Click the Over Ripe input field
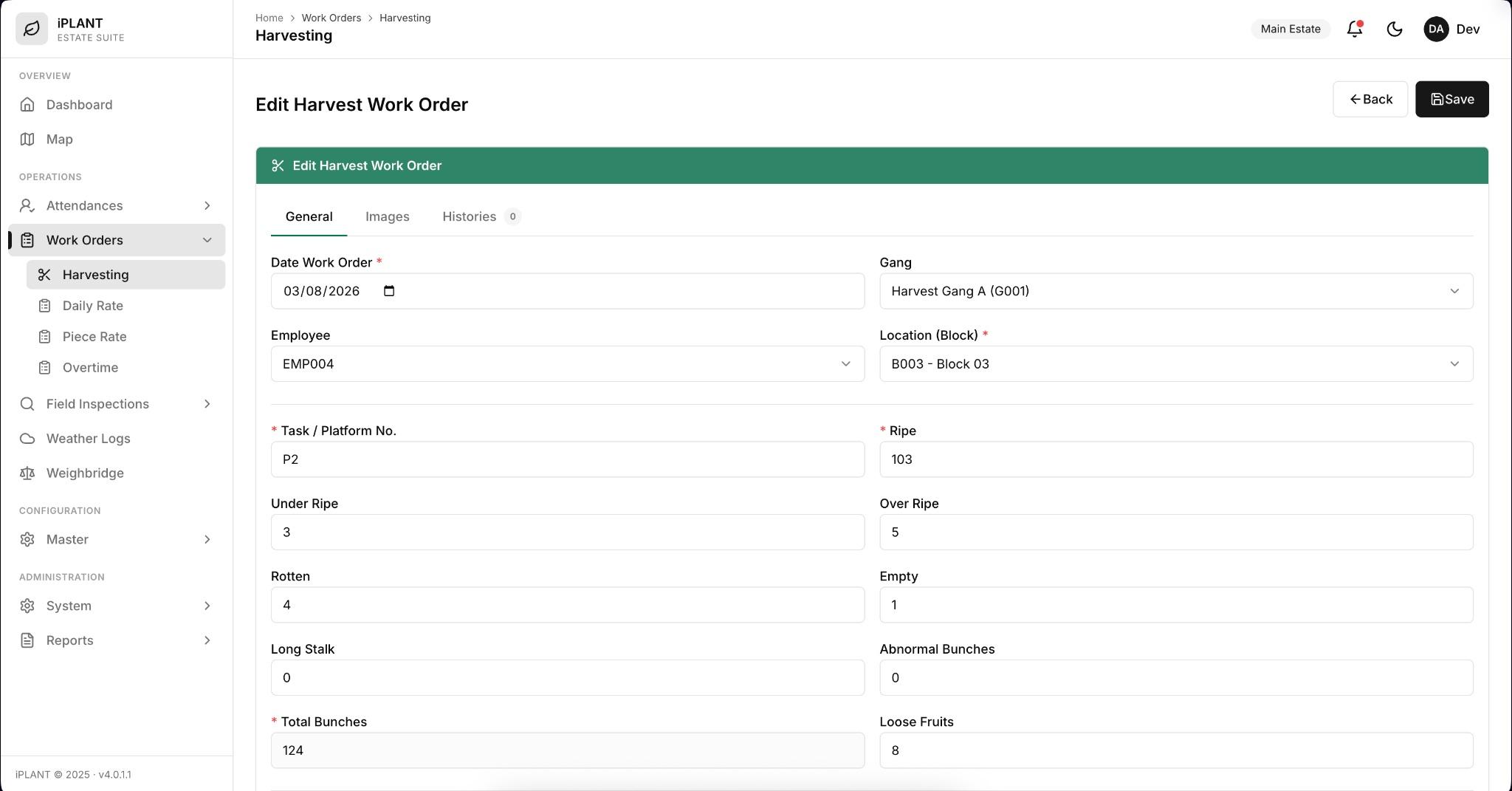1512x791 pixels. [x=1176, y=533]
